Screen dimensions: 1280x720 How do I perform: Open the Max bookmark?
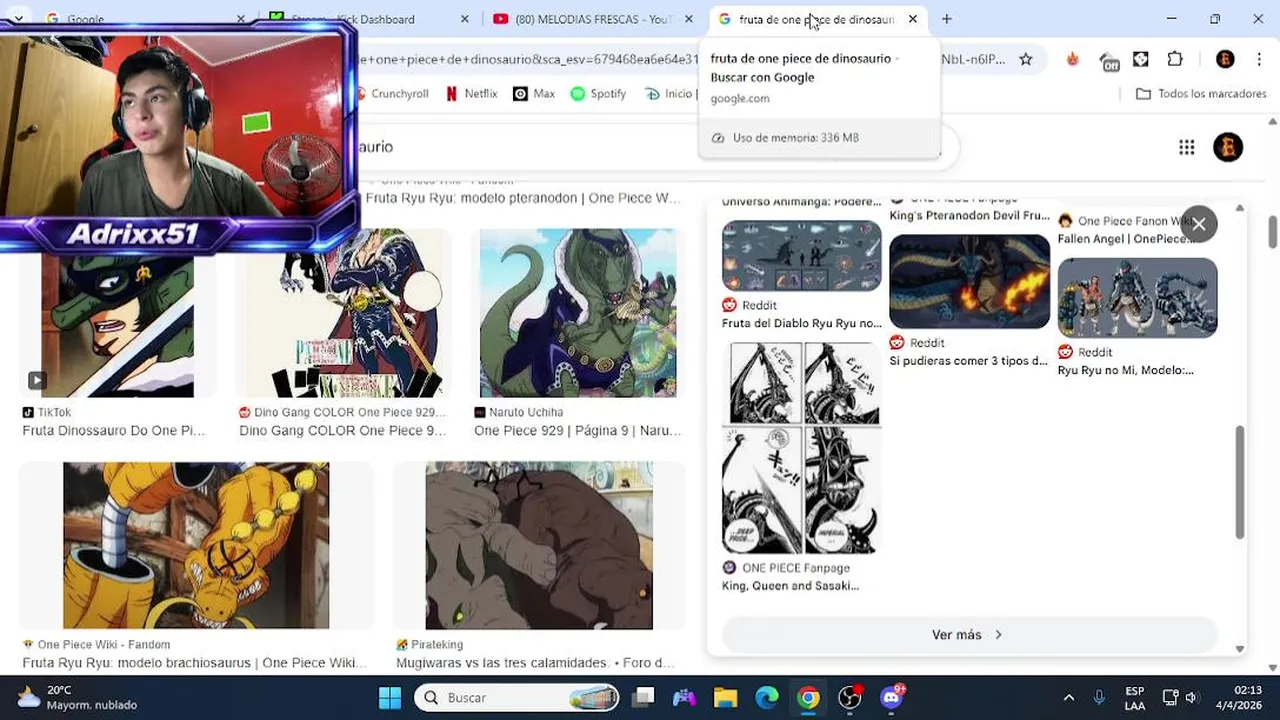point(534,93)
